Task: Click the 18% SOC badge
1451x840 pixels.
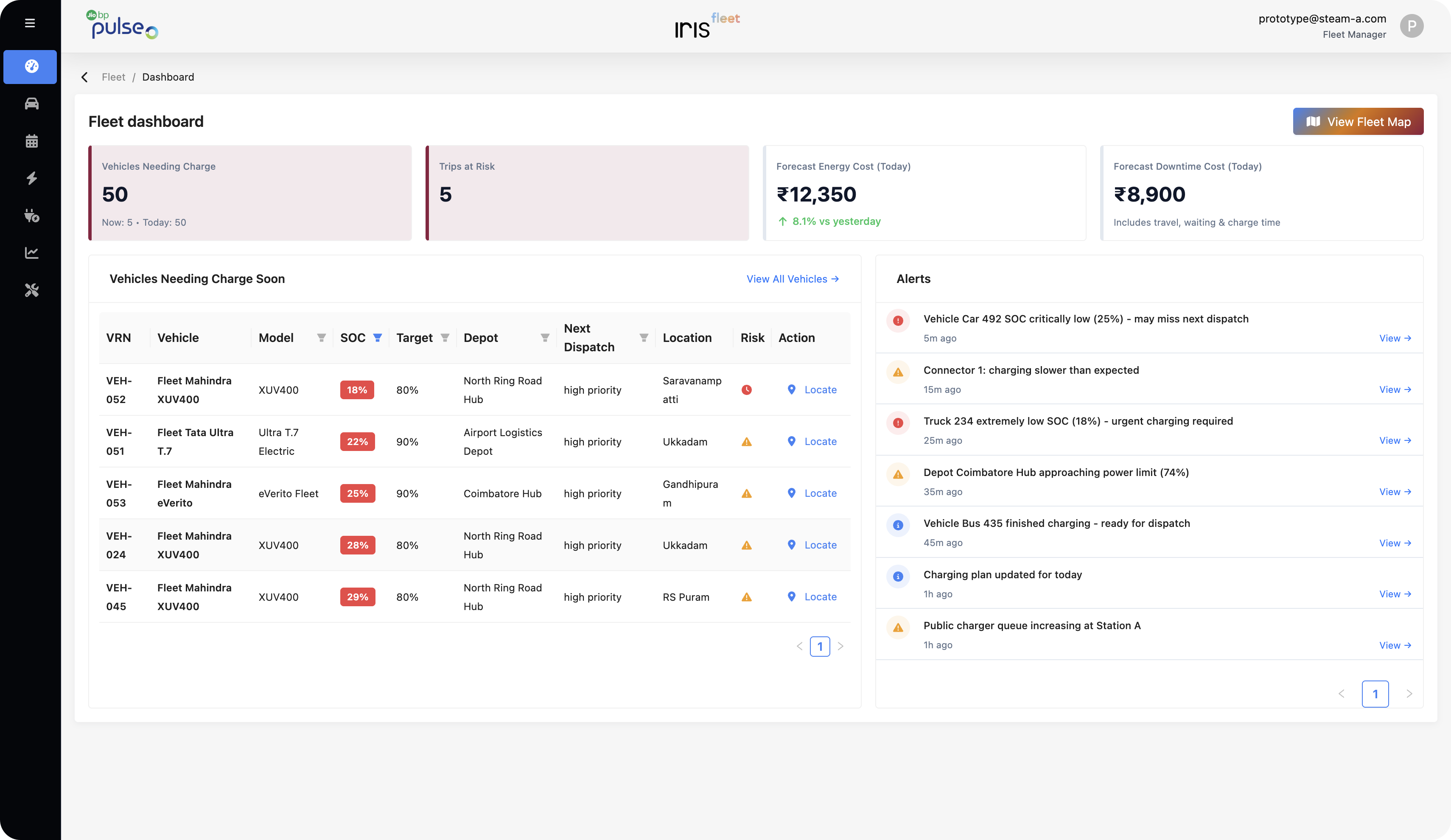Action: pos(357,390)
